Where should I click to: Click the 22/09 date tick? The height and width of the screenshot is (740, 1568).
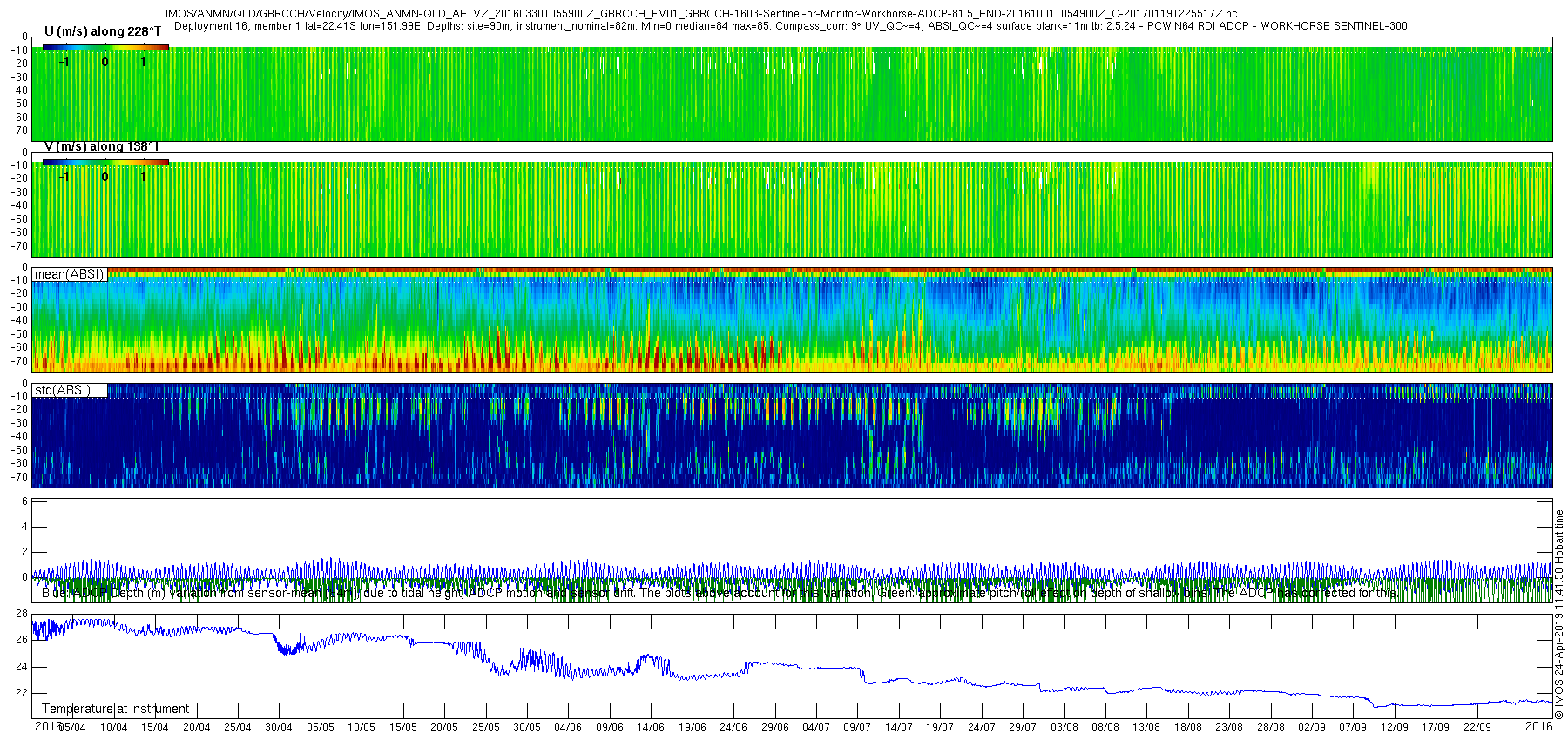[x=1477, y=728]
